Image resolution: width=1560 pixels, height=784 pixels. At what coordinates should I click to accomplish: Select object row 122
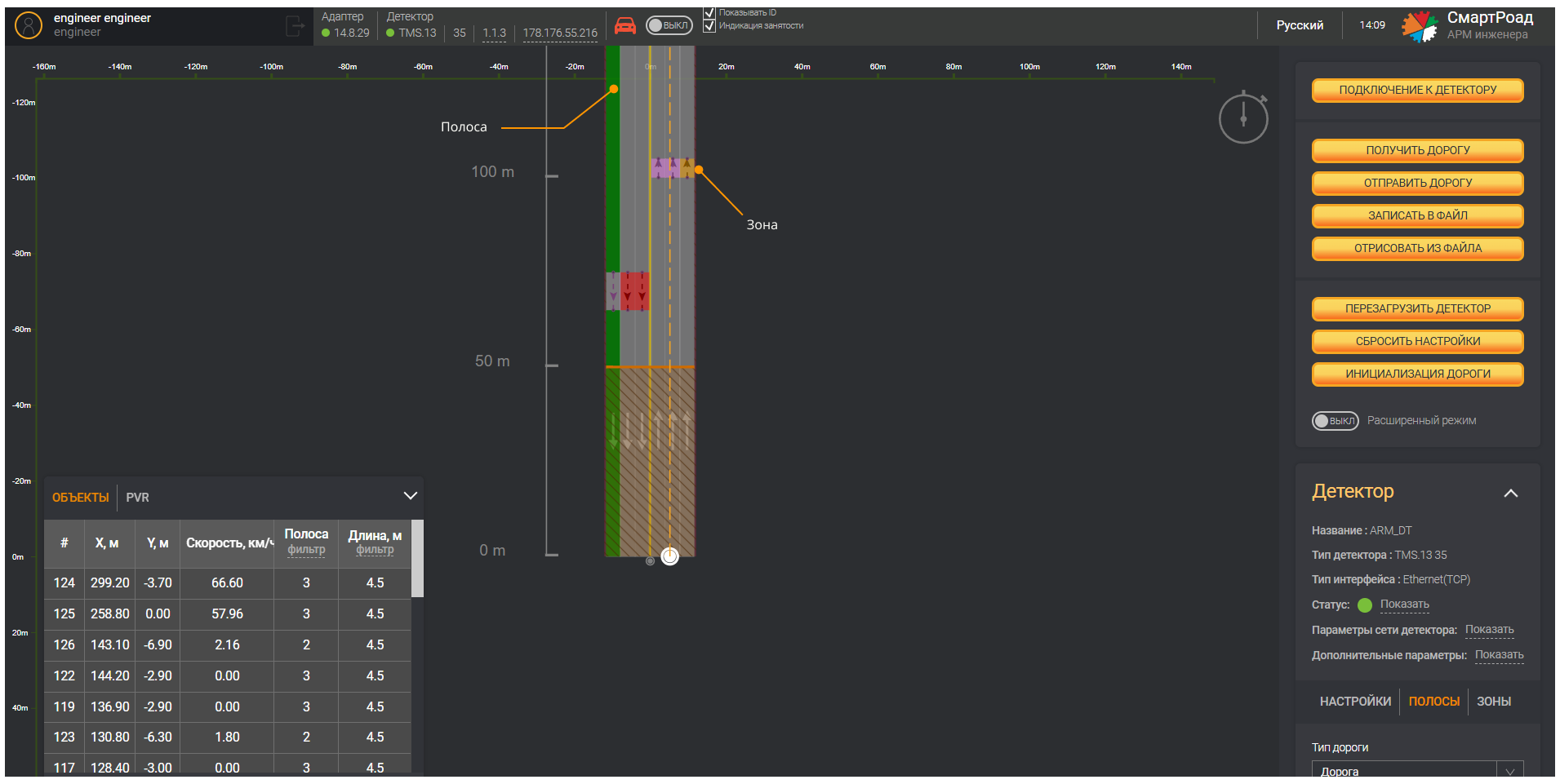click(228, 676)
